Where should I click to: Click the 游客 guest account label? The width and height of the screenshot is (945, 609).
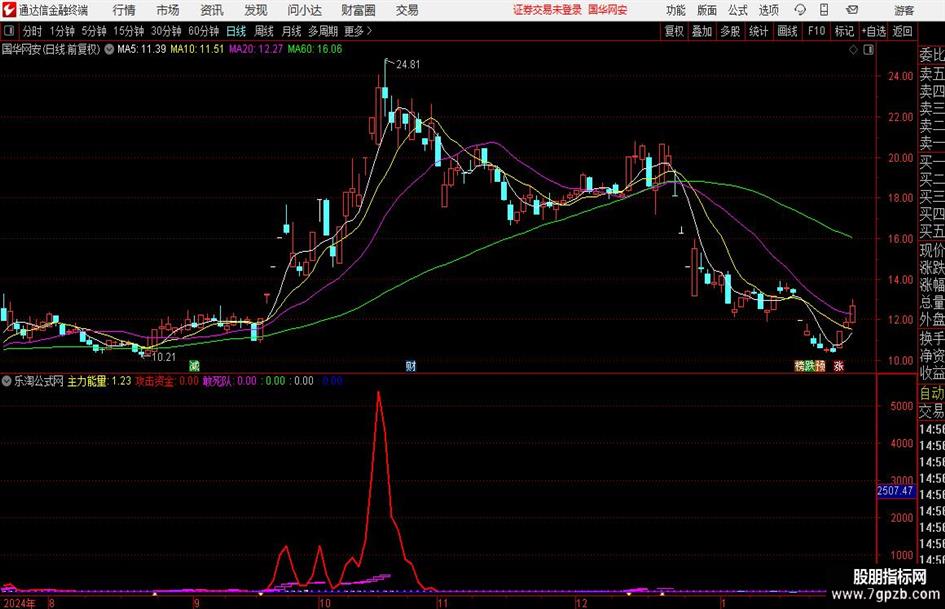tap(904, 10)
